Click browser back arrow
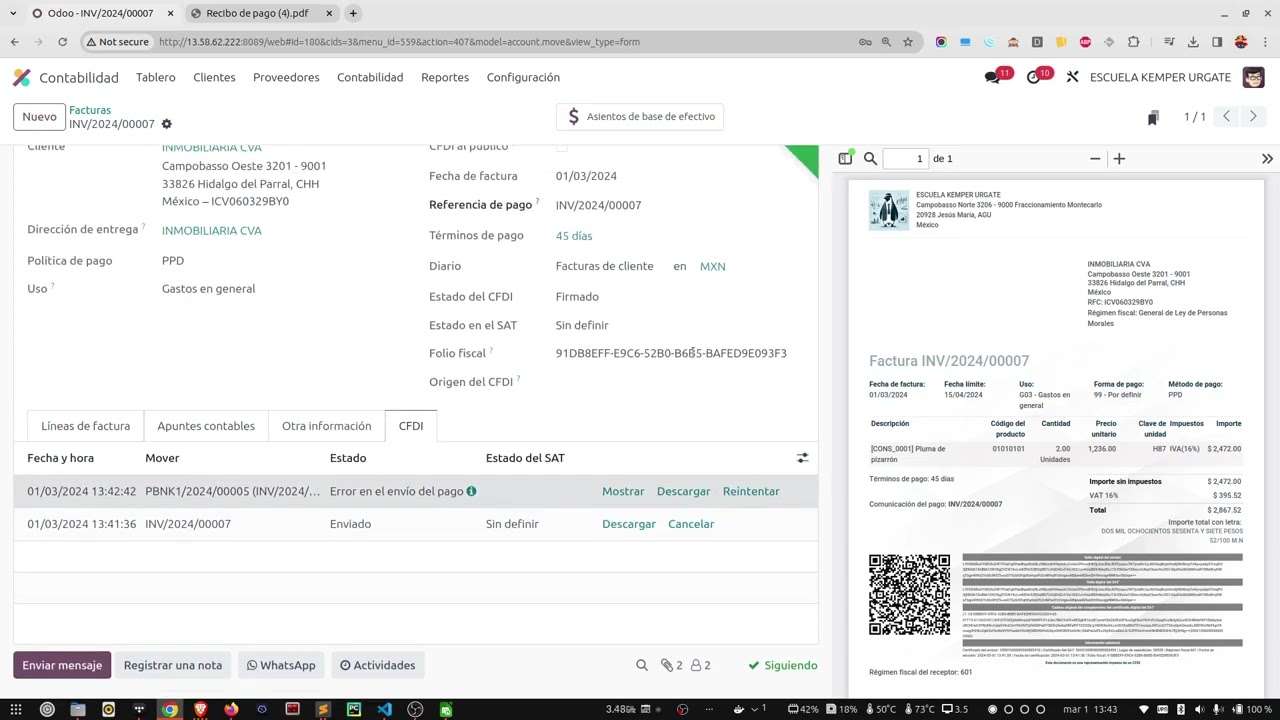This screenshot has height=720, width=1280. coord(14,42)
